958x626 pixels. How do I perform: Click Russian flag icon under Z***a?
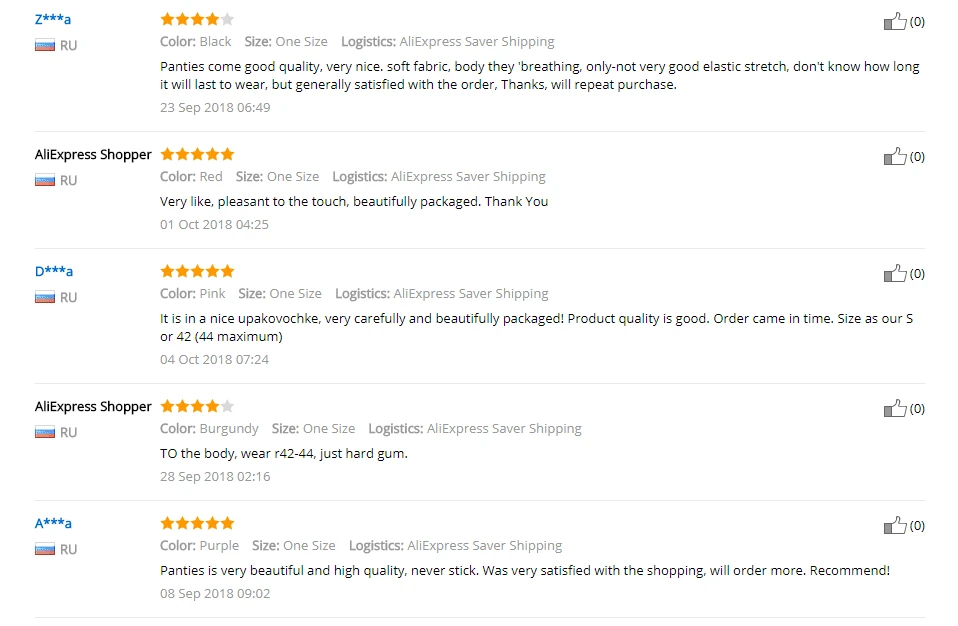(x=45, y=45)
